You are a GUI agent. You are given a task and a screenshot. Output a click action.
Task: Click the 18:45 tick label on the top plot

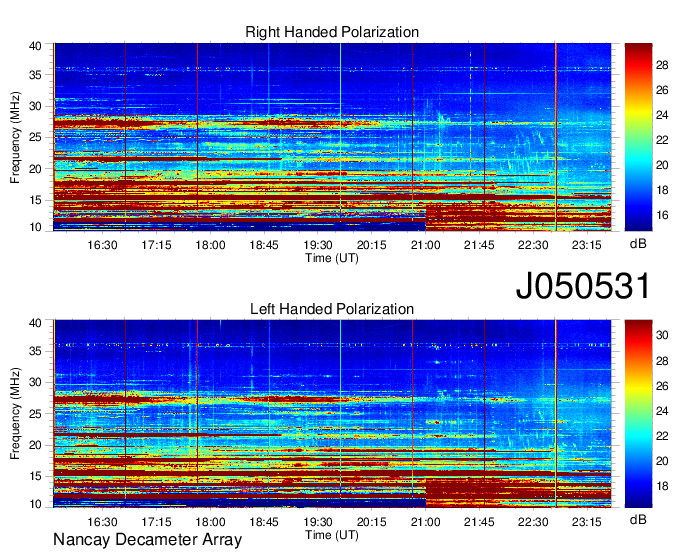264,245
